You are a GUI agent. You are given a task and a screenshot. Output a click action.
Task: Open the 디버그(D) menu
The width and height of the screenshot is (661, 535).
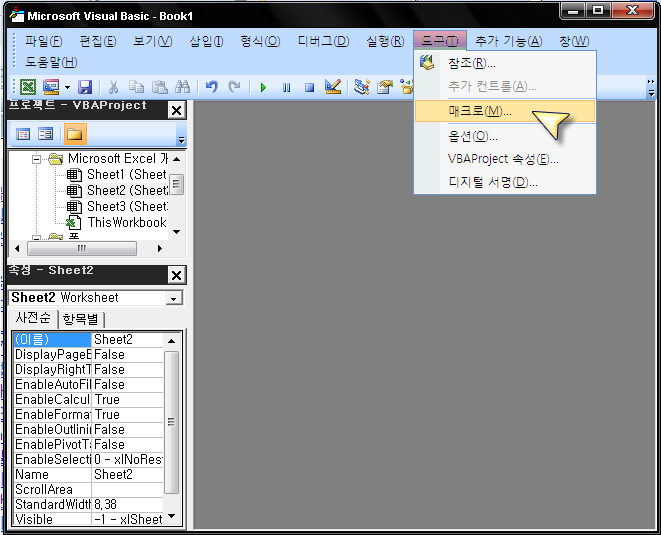coord(323,41)
